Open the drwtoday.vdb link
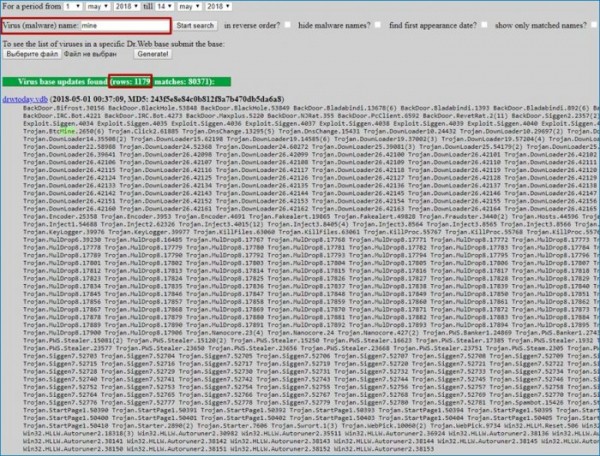Viewport: 600px width, 456px height. click(25, 99)
